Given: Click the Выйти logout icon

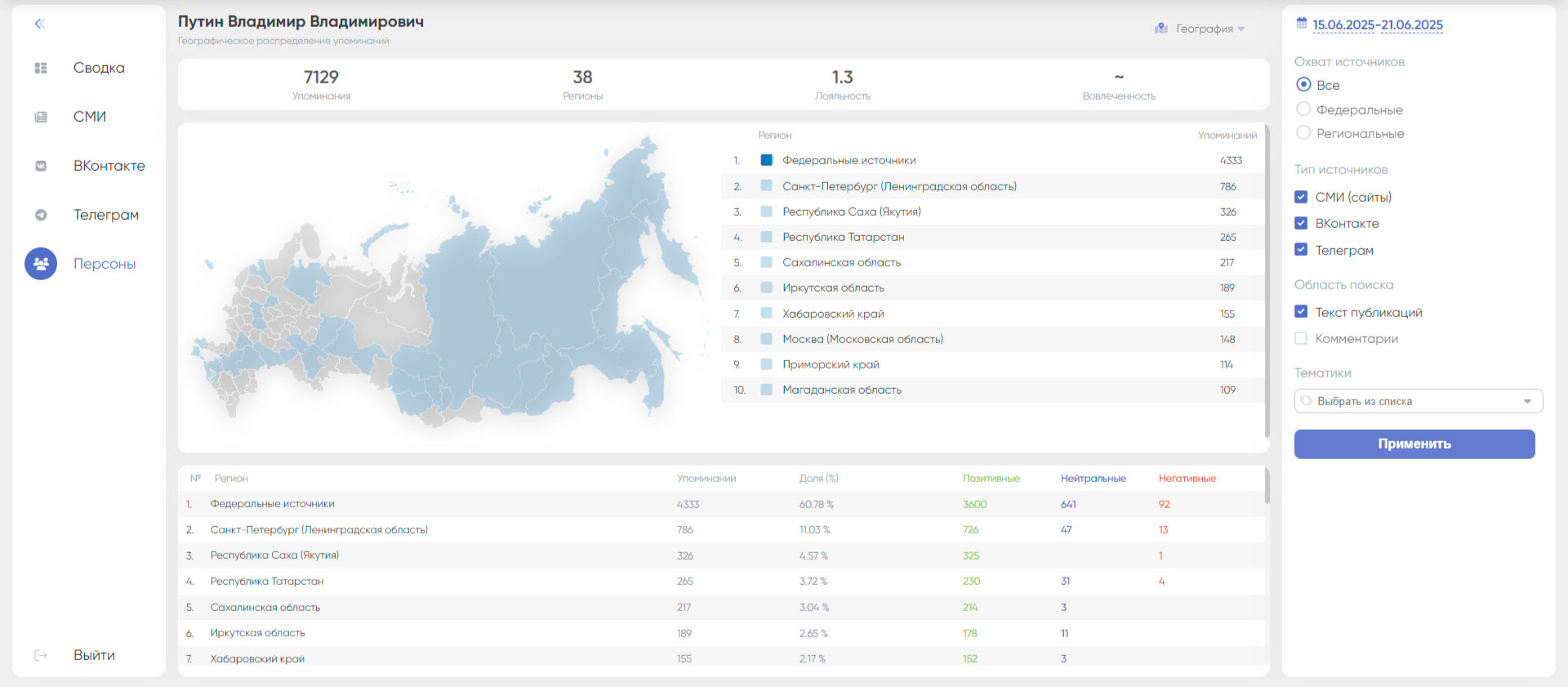Looking at the screenshot, I should [41, 655].
